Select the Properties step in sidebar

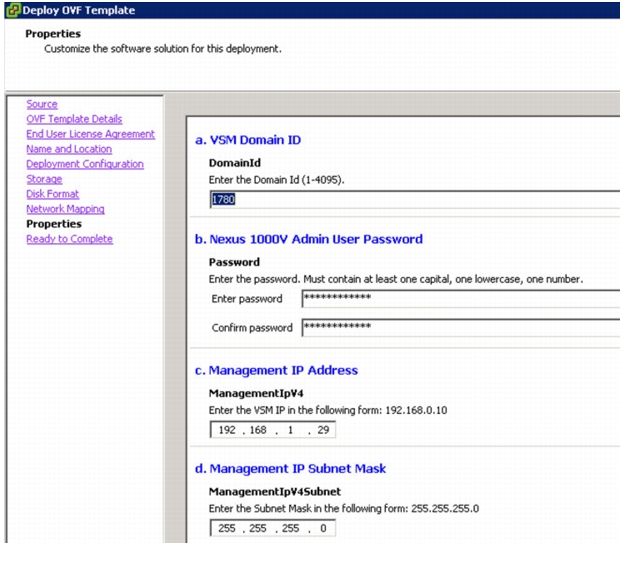click(x=54, y=224)
